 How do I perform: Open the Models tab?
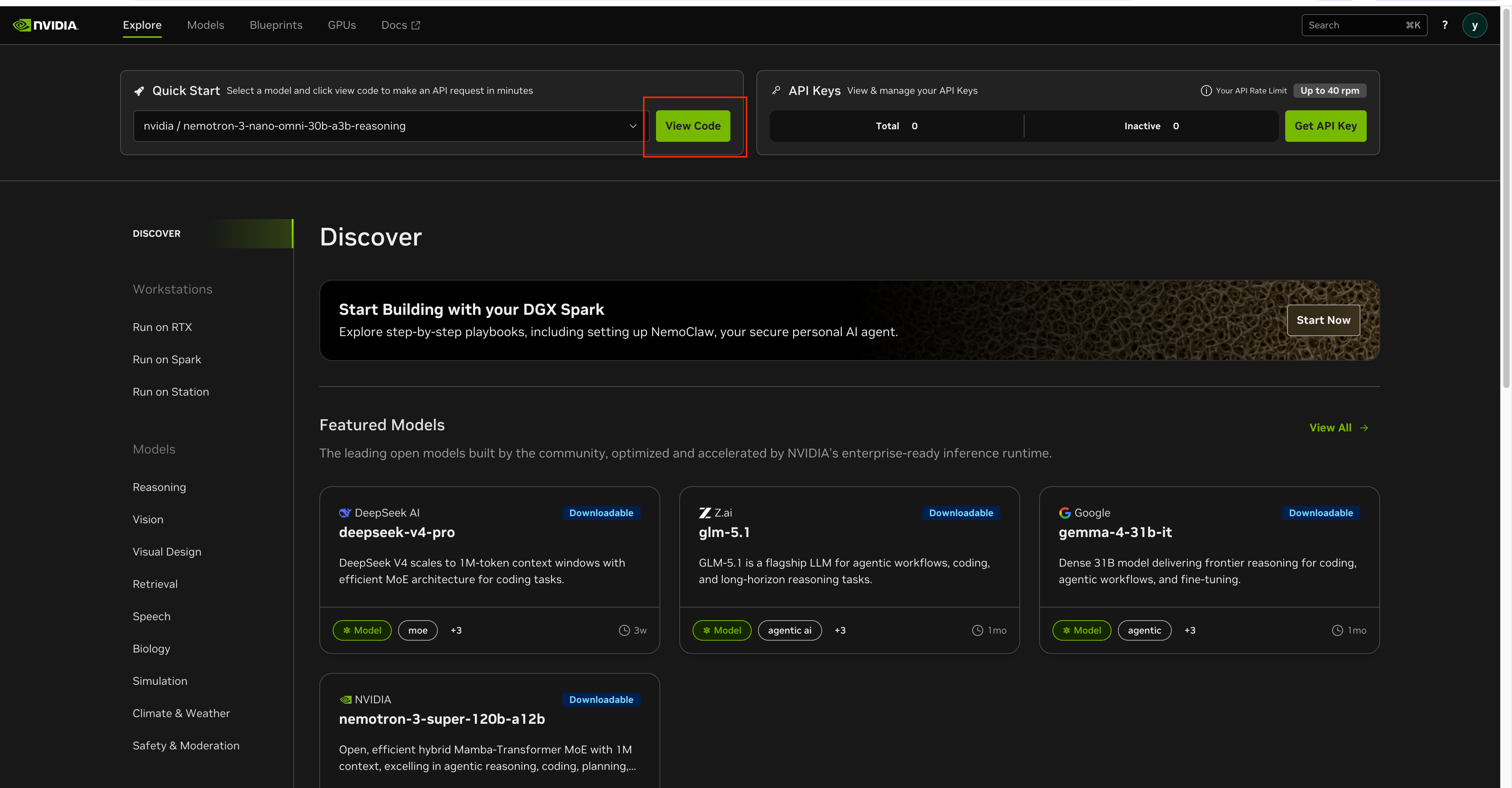coord(206,25)
